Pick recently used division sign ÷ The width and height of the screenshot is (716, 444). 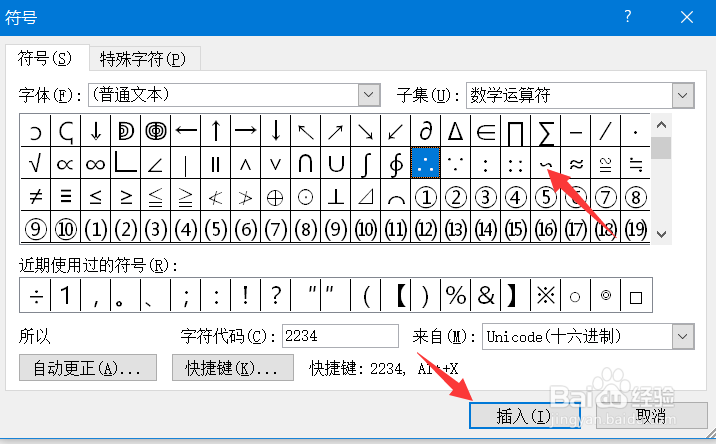click(35, 295)
